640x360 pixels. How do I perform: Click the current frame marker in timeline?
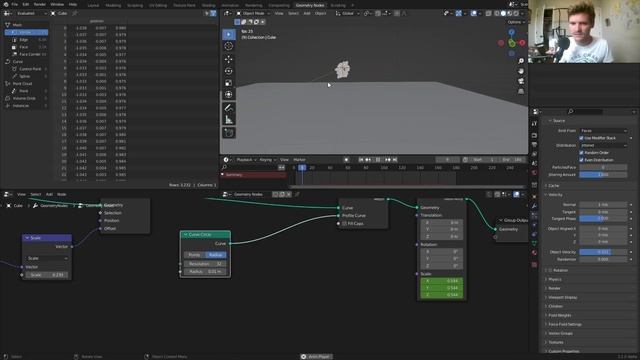point(302,167)
